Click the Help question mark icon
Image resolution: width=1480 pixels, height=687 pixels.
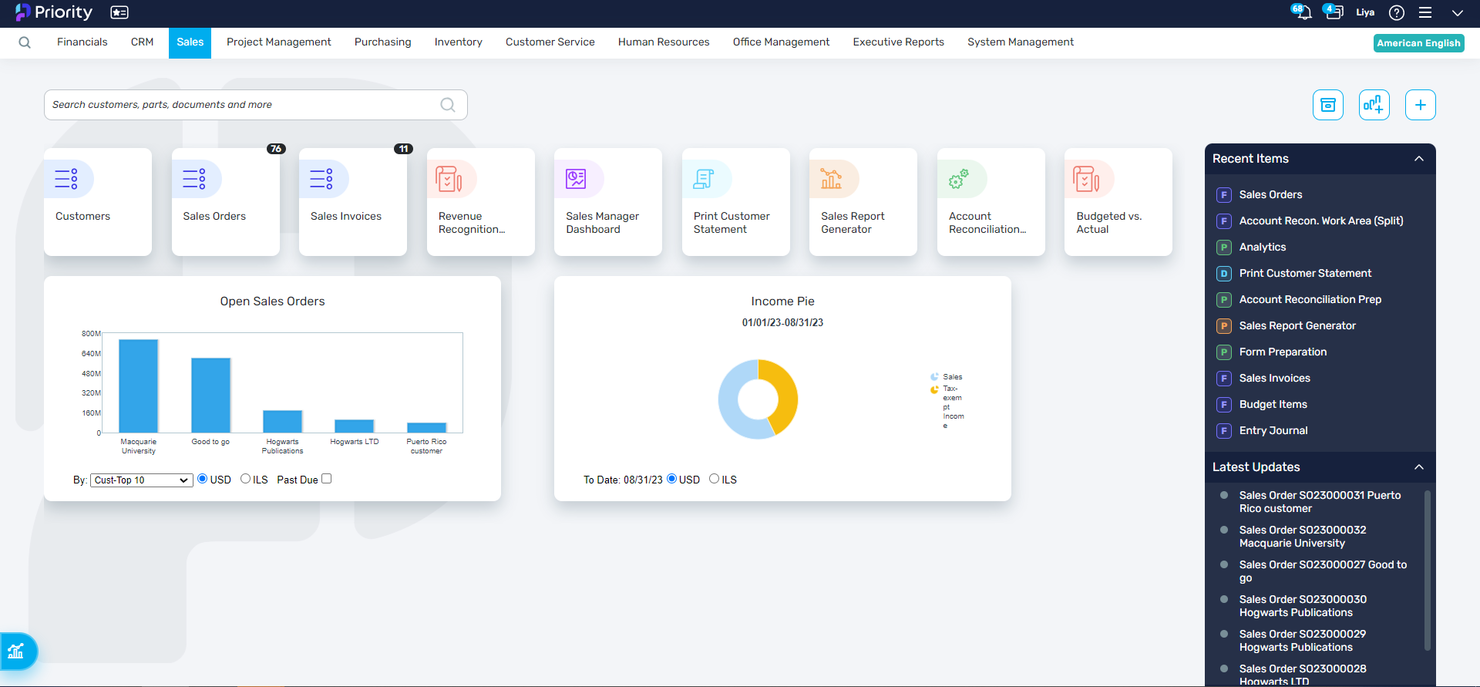point(1397,13)
